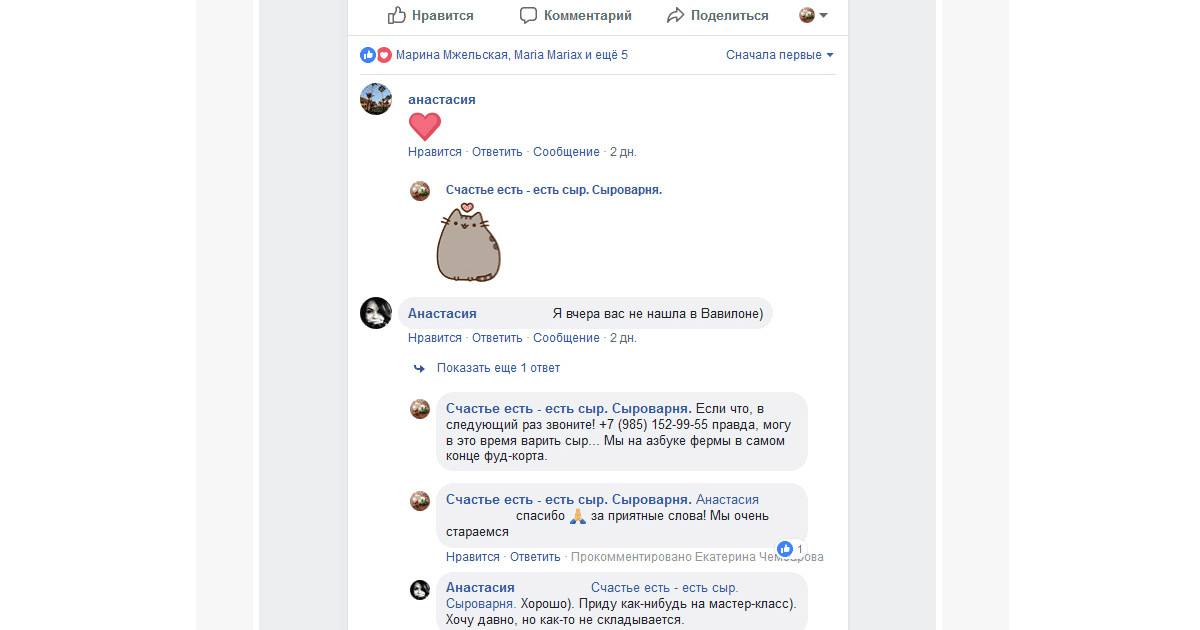Open the page avatar selector dropdown
Viewport: 1200px width, 630px height.
[x=813, y=15]
